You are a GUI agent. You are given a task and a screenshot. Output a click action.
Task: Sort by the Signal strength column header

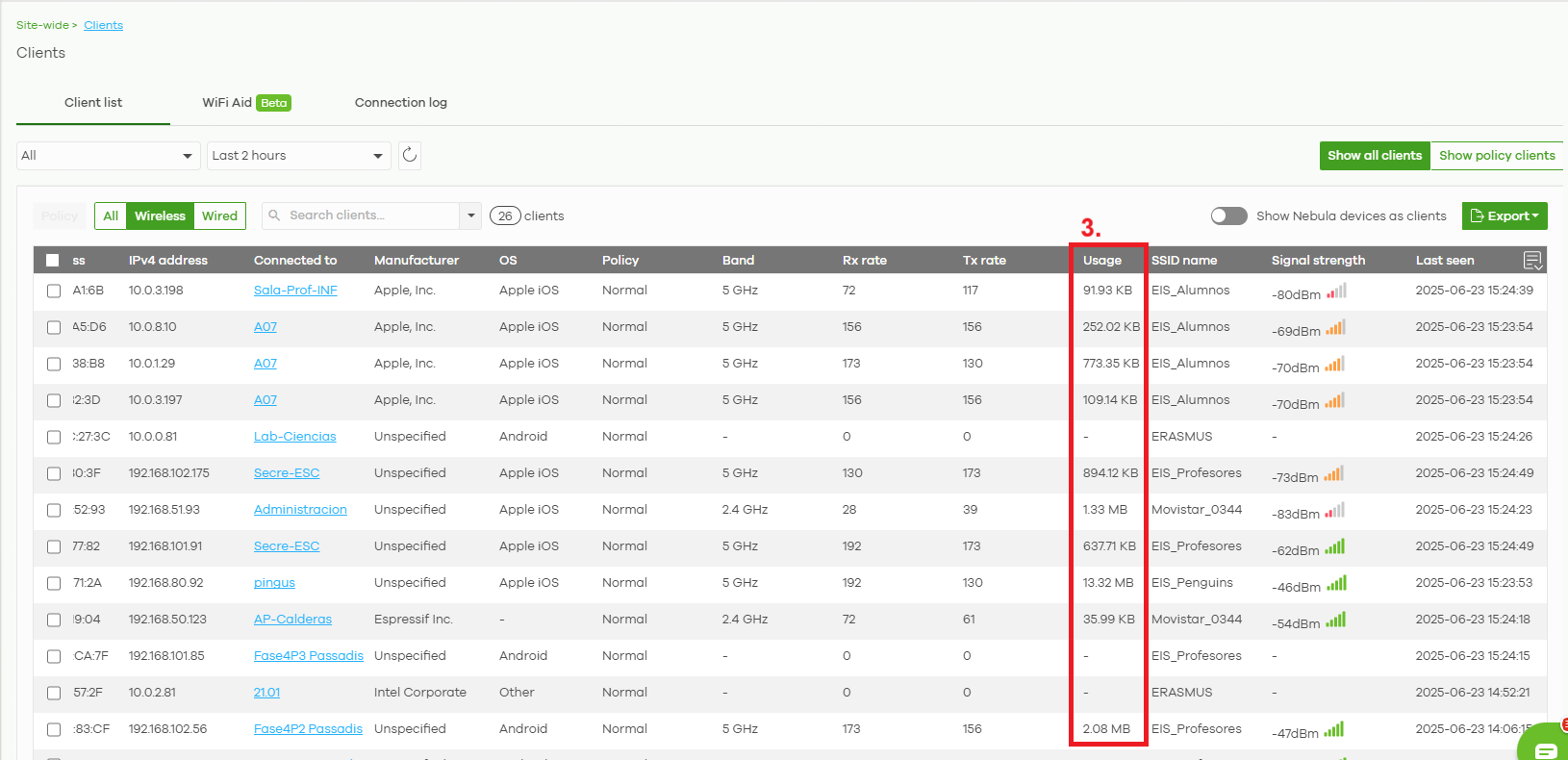1318,260
